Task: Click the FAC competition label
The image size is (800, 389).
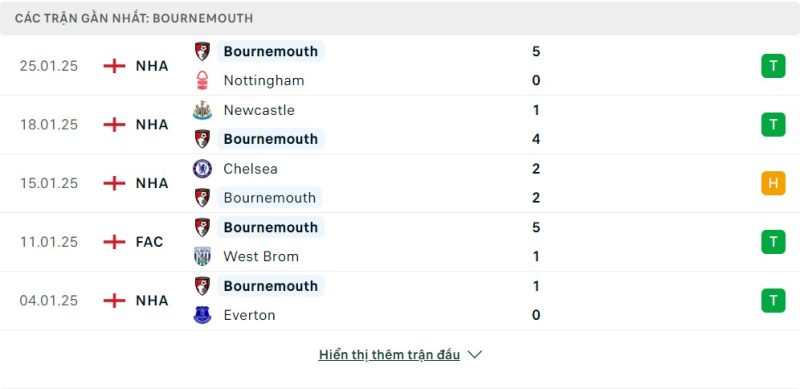Action: 149,242
